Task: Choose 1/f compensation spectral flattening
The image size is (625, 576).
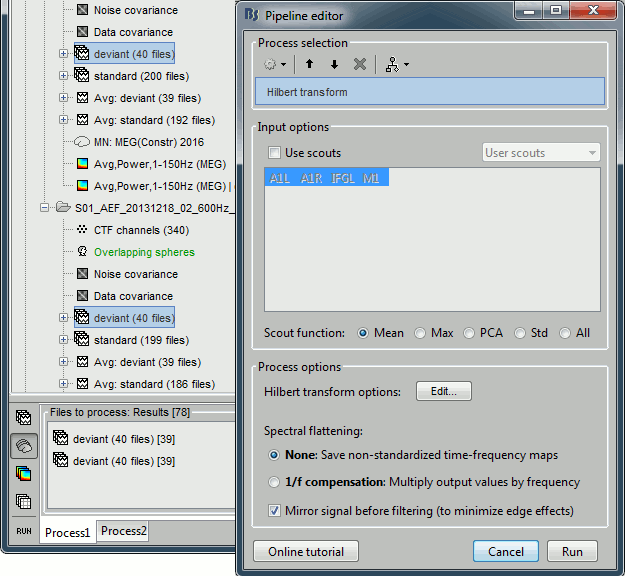Action: pos(274,482)
